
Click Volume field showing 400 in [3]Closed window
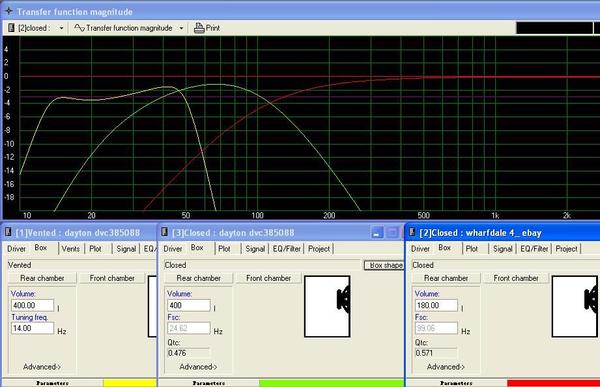pos(189,305)
